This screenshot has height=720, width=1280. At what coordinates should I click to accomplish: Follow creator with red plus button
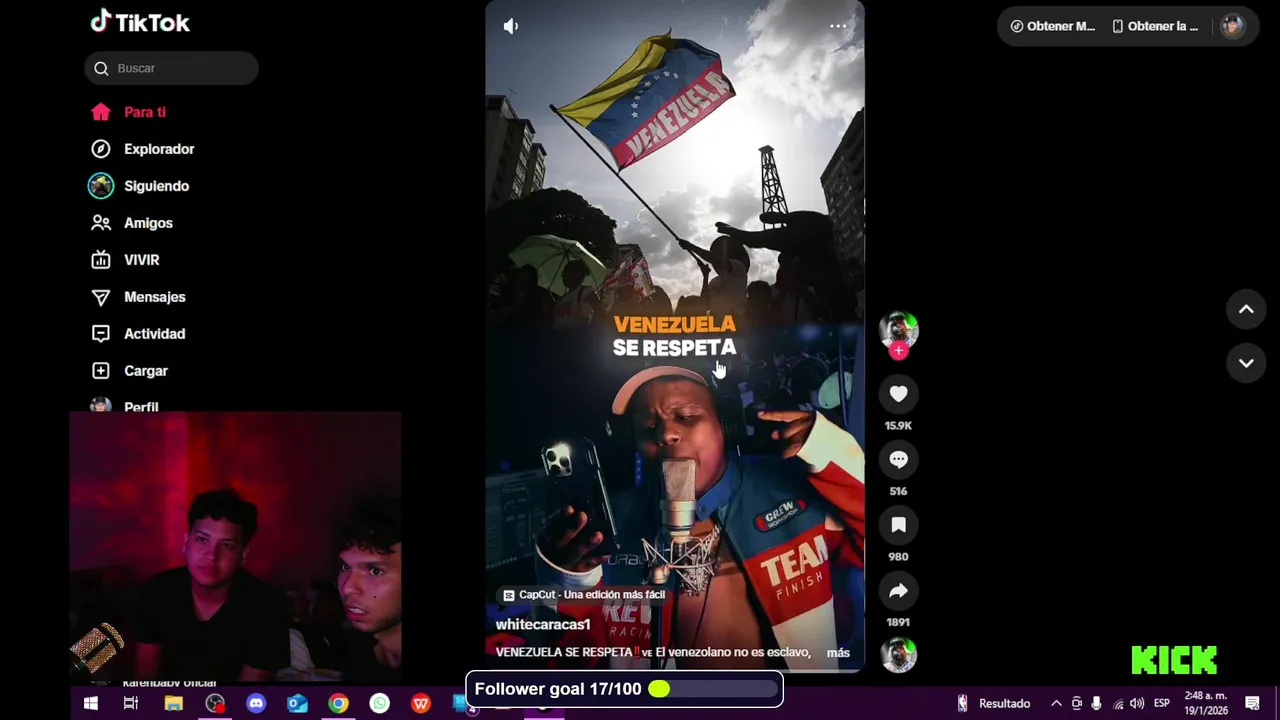coord(898,351)
